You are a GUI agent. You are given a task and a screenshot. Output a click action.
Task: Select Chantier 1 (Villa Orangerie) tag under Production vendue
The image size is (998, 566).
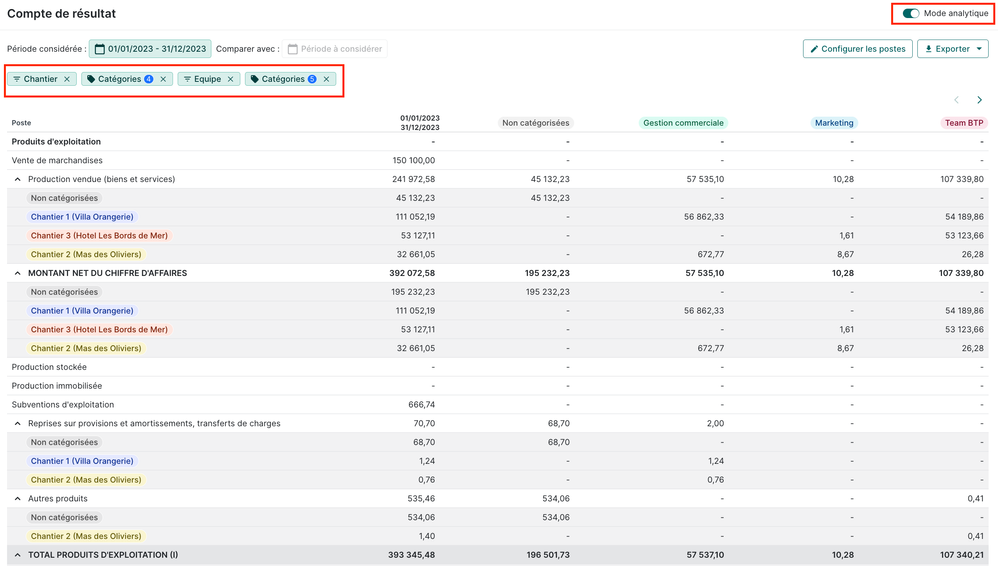81,217
